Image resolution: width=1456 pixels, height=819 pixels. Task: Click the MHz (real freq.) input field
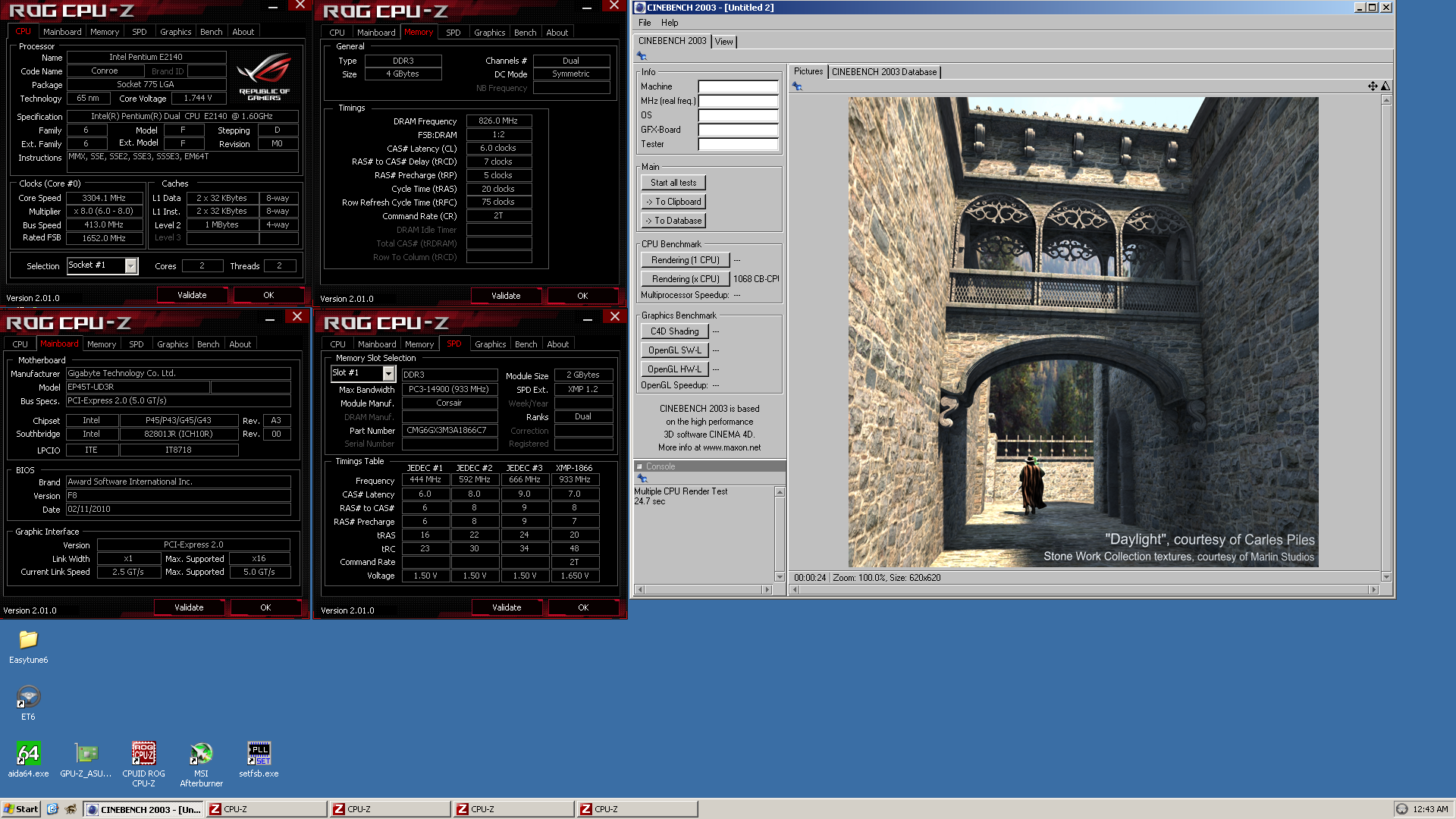click(x=738, y=101)
